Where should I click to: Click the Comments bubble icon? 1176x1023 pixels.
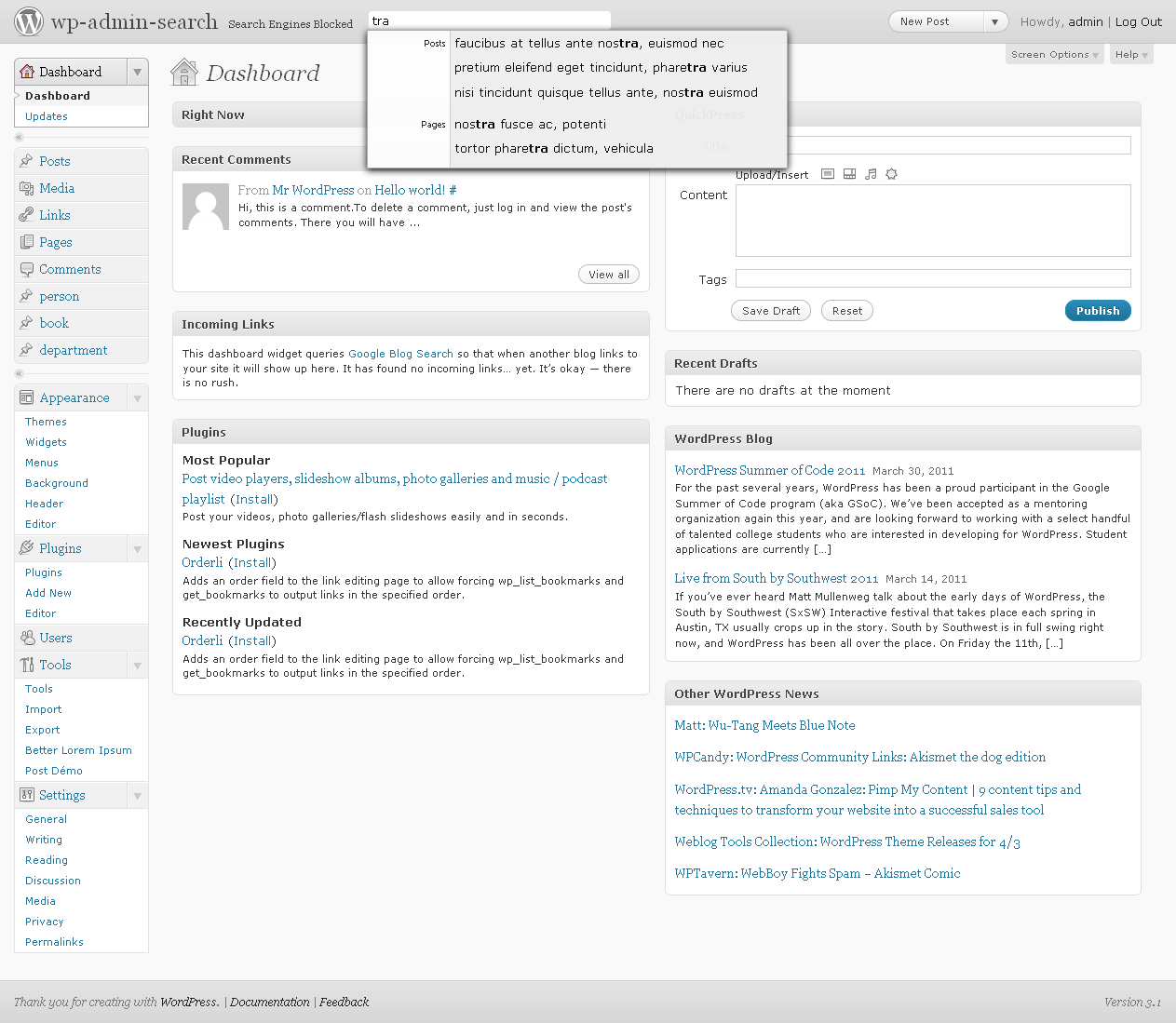click(x=26, y=269)
